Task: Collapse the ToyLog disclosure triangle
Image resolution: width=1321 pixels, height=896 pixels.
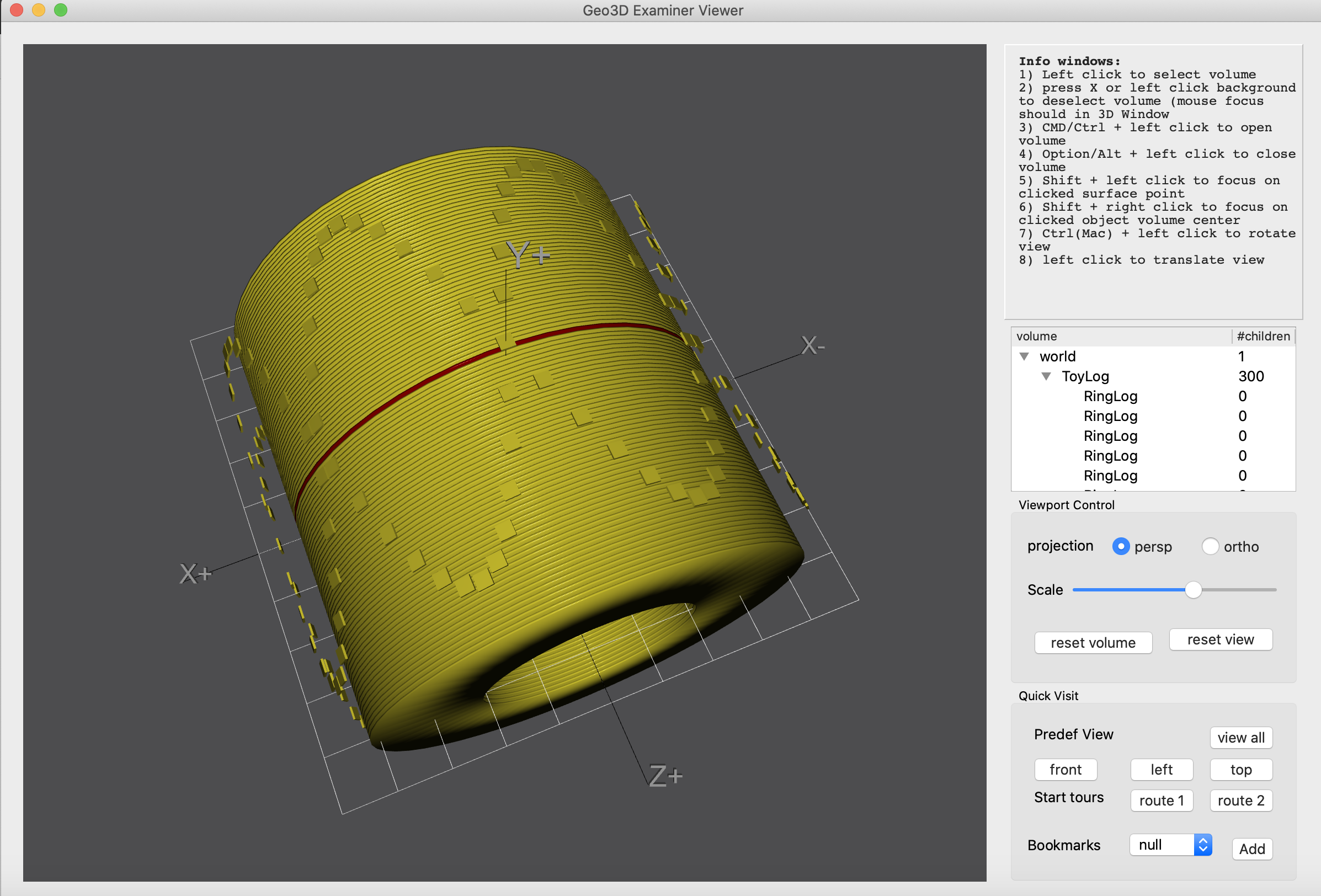Action: coord(1046,376)
